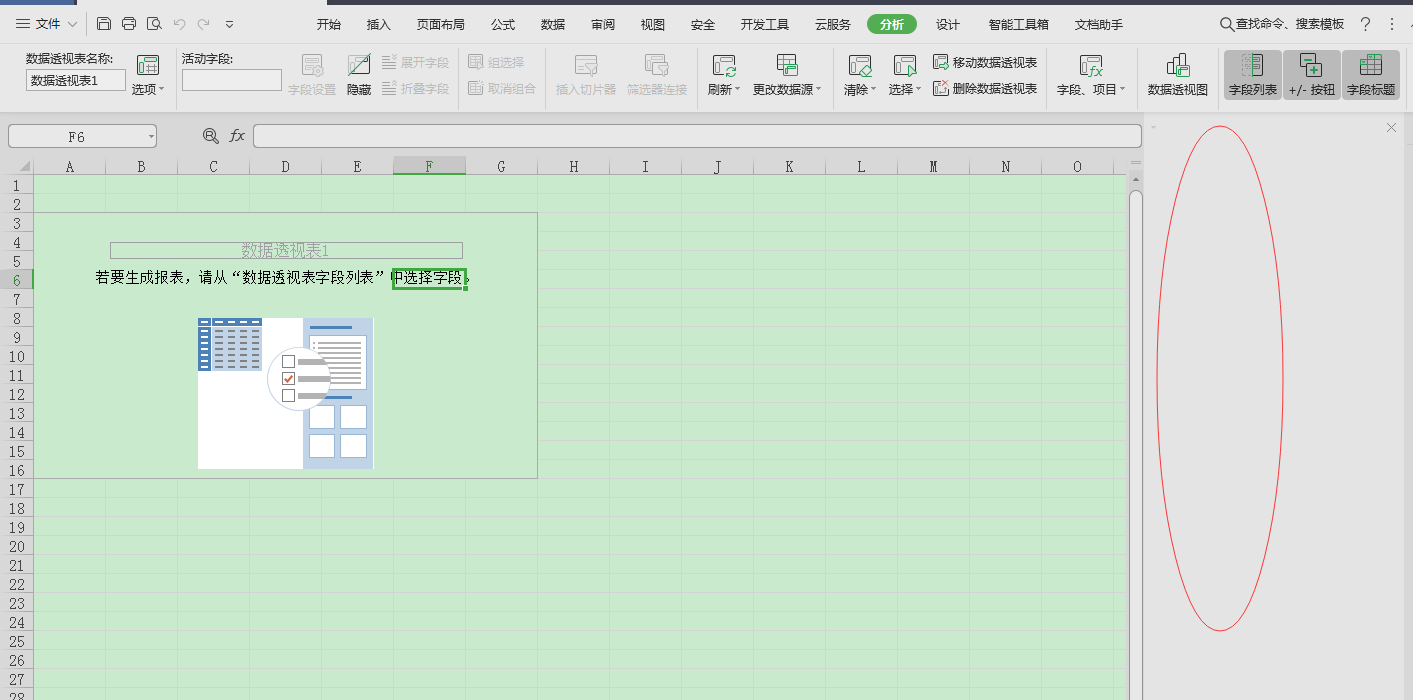Toggle the Field List (字段列表) pane

click(1252, 75)
